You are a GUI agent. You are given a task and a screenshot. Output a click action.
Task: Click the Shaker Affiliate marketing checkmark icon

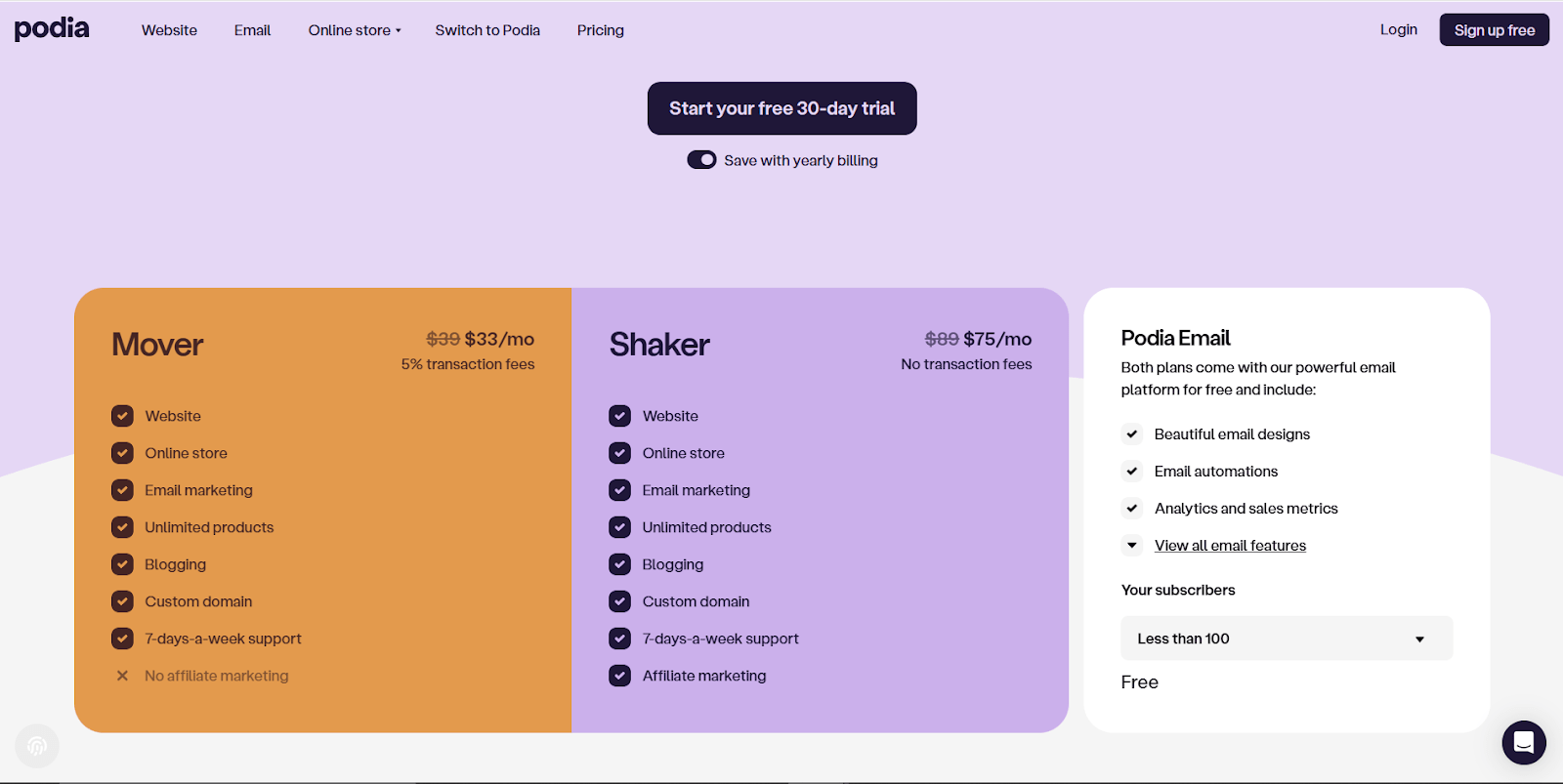tap(619, 676)
